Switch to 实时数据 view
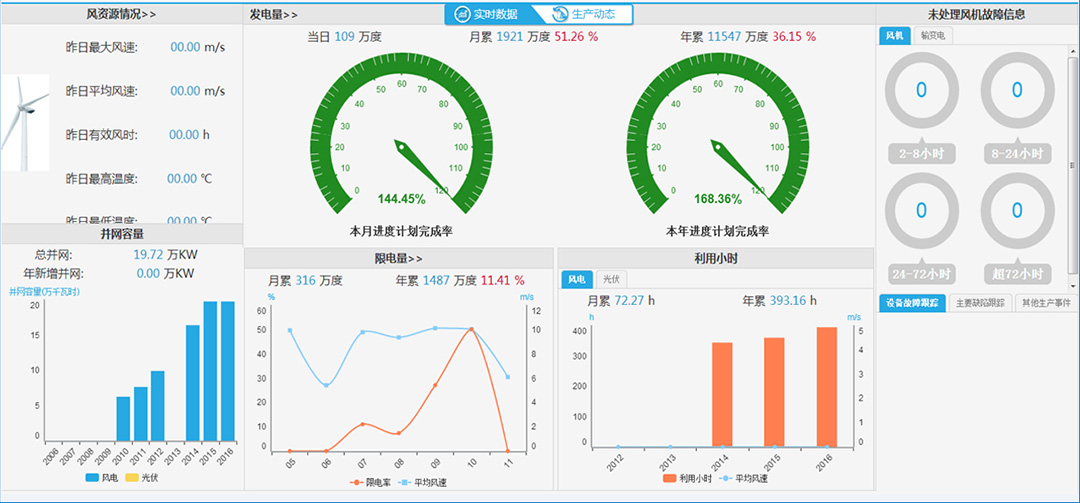Image resolution: width=1080 pixels, height=503 pixels. tap(487, 14)
